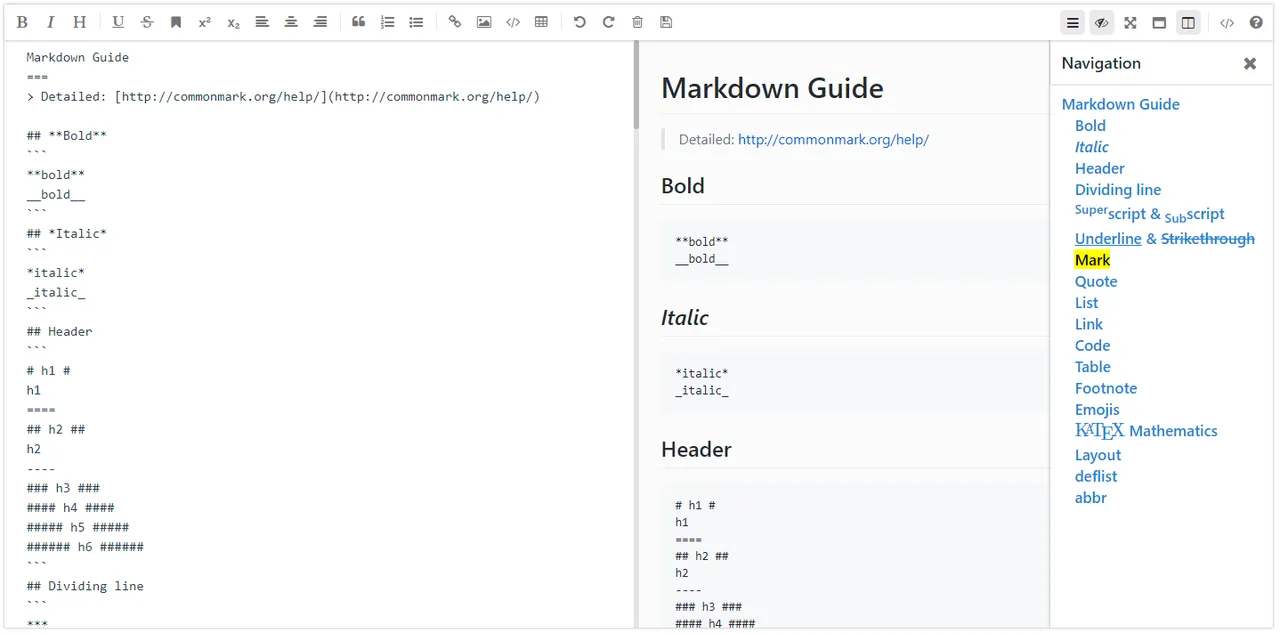The width and height of the screenshot is (1280, 634).
Task: View HTML source with the right code icon
Action: [1227, 22]
